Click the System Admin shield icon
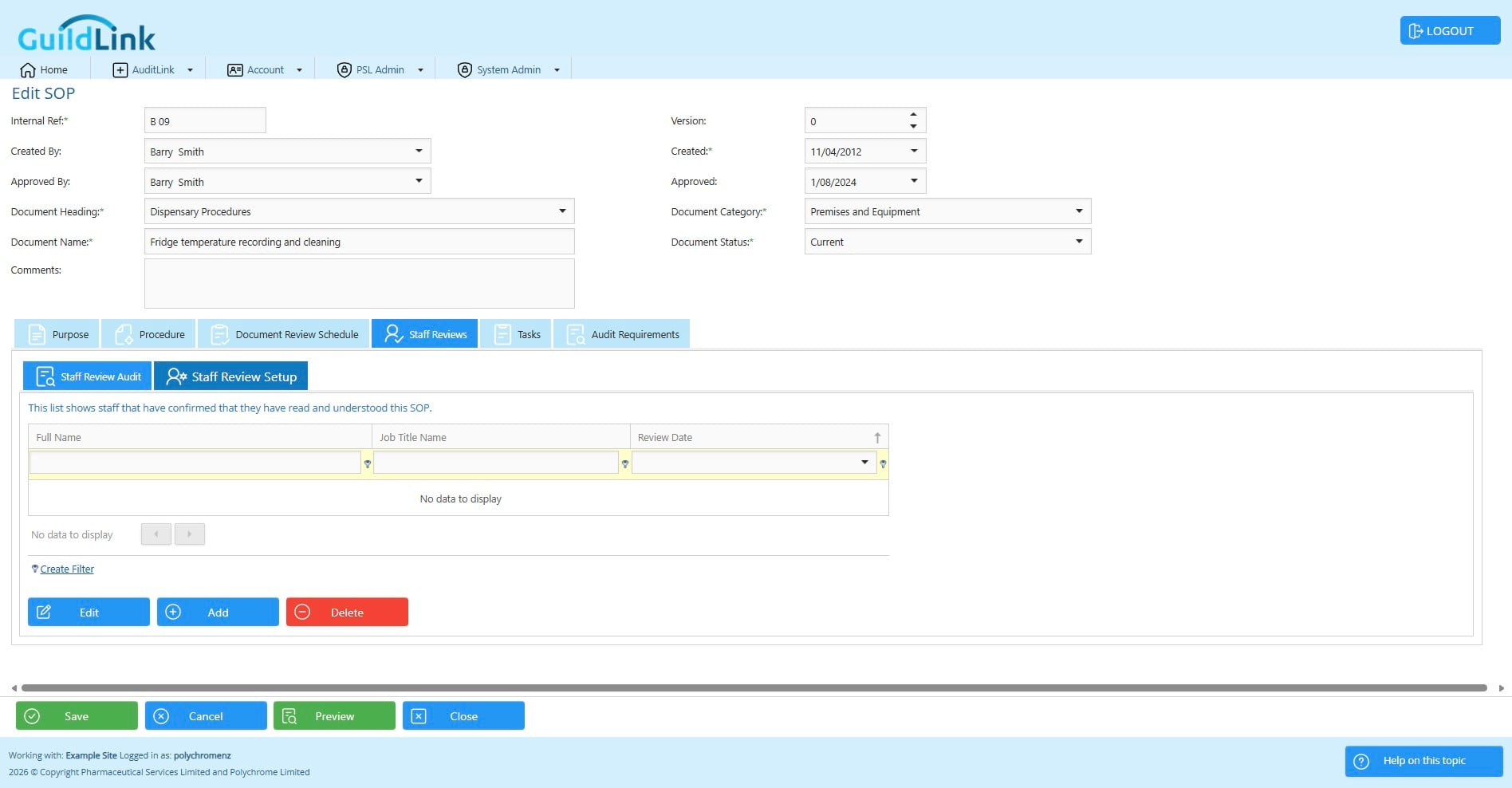 [464, 70]
